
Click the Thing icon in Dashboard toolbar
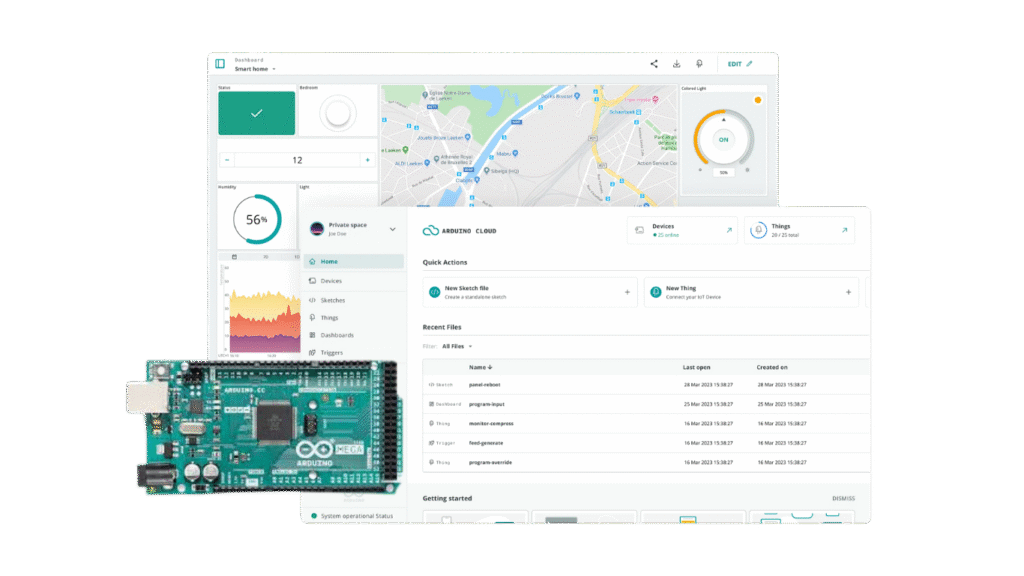tap(699, 64)
